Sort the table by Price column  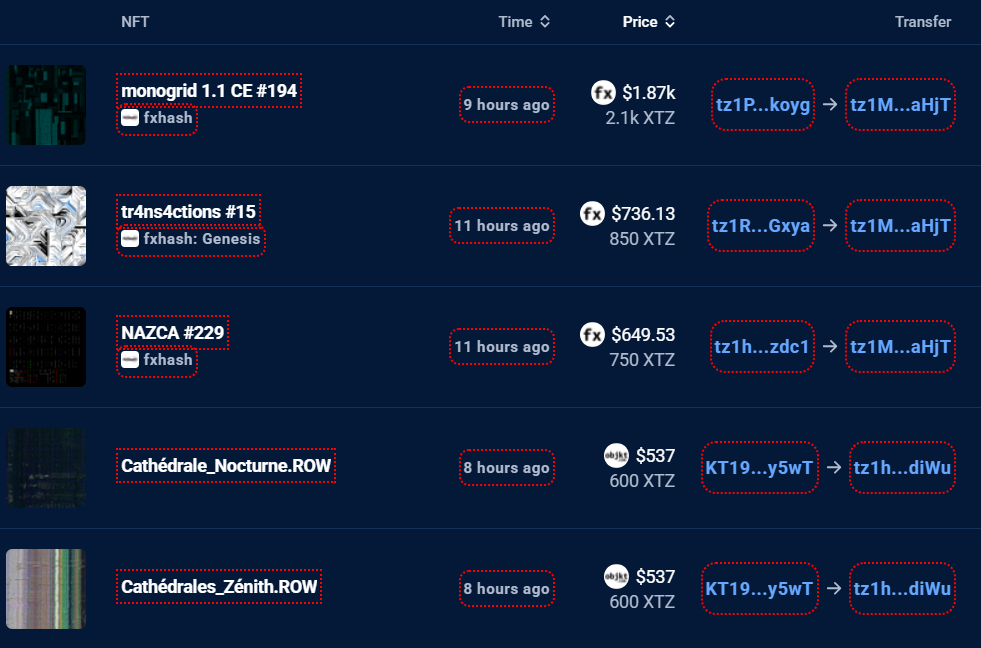tap(648, 22)
